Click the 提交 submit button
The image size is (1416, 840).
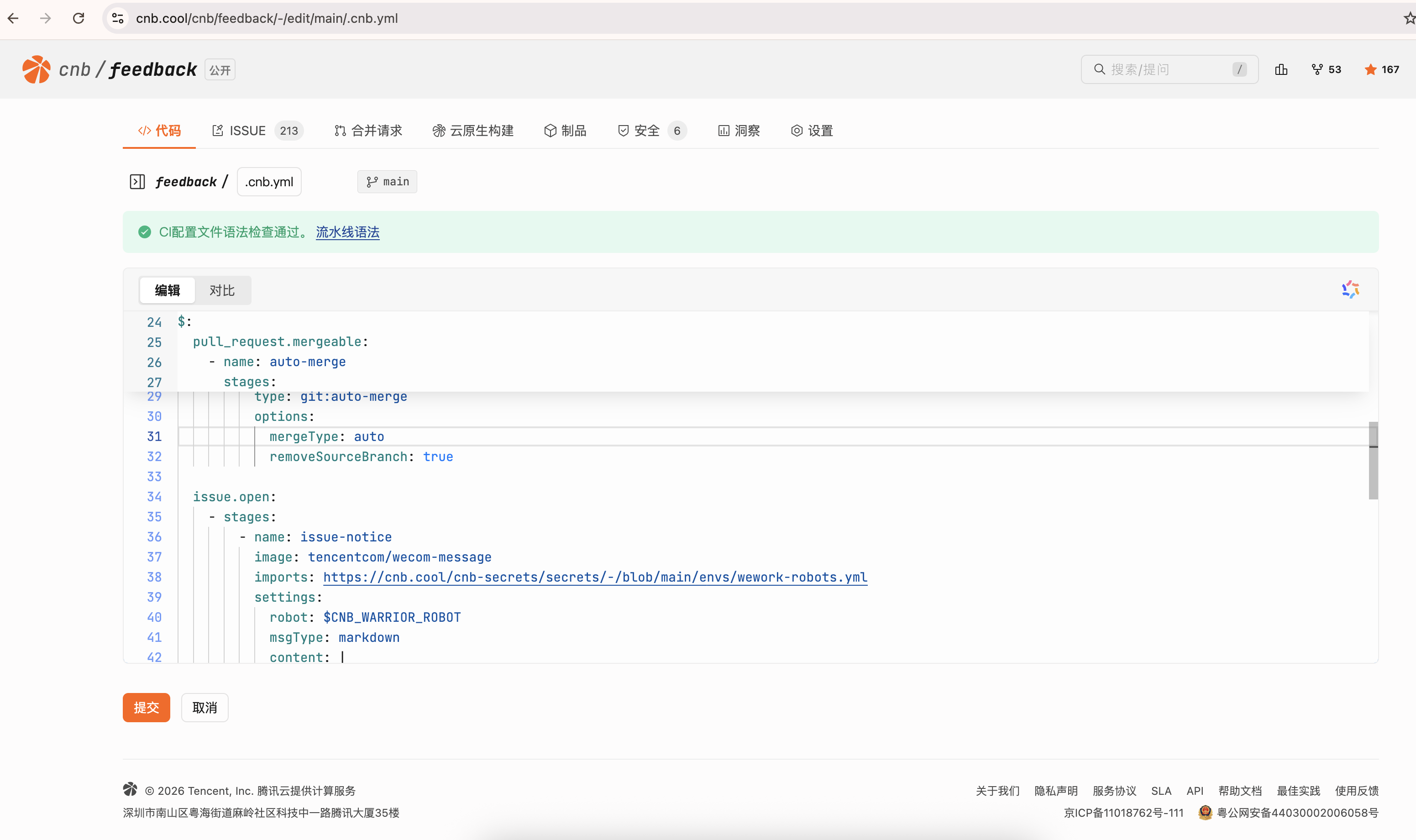(x=146, y=707)
